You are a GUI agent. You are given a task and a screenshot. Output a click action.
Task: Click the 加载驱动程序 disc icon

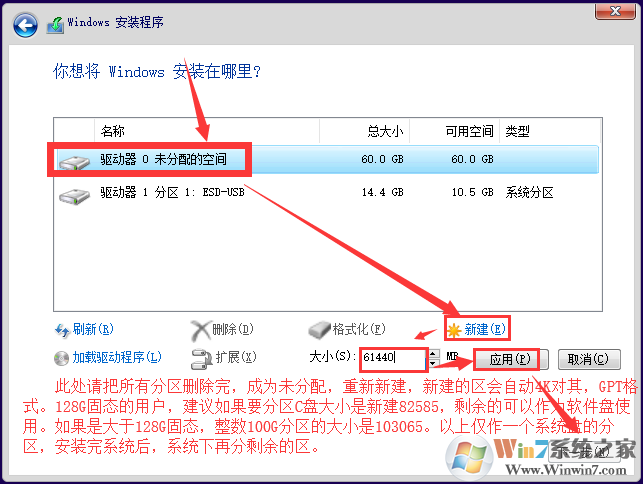62,357
